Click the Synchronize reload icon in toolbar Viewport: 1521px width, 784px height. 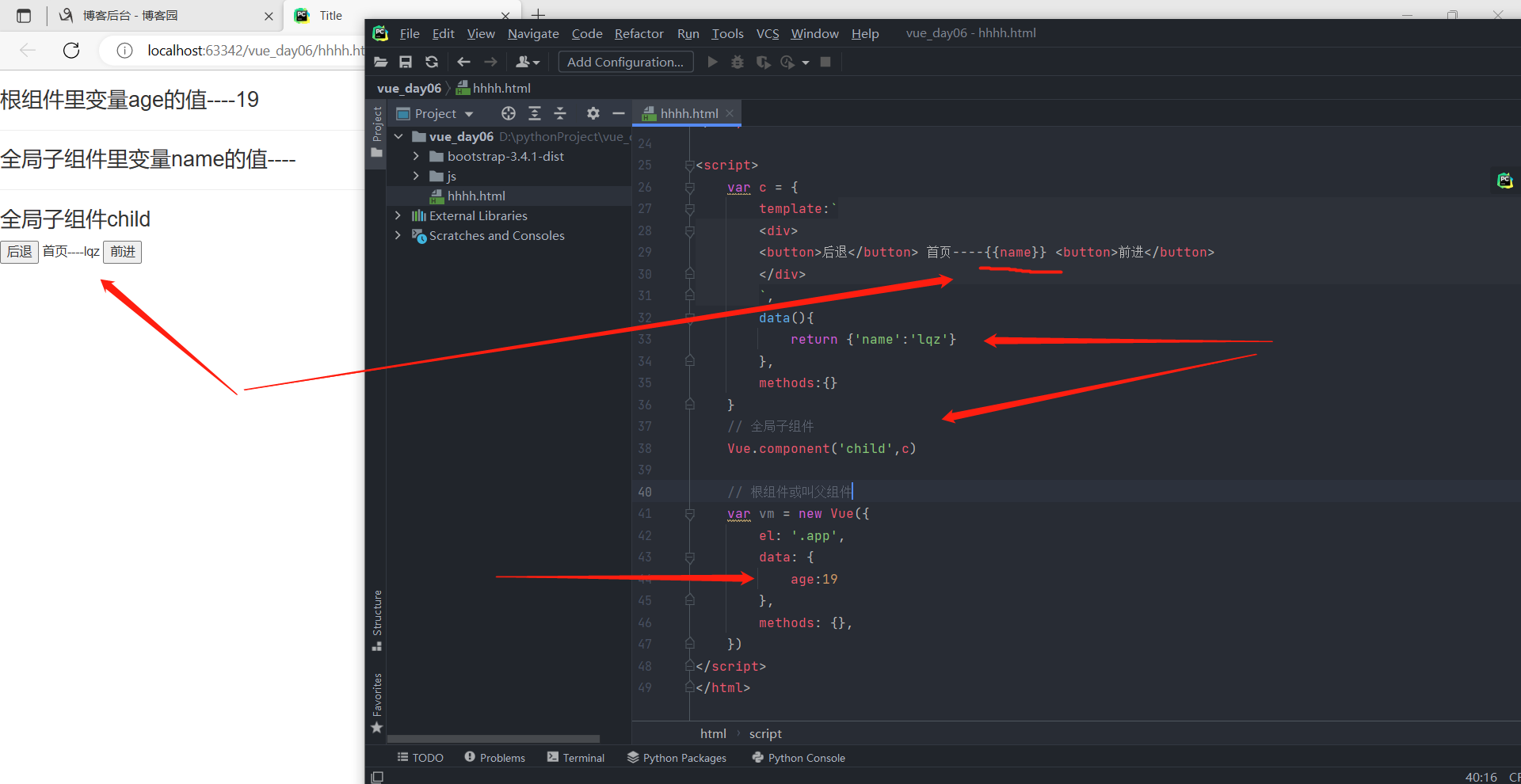click(432, 62)
